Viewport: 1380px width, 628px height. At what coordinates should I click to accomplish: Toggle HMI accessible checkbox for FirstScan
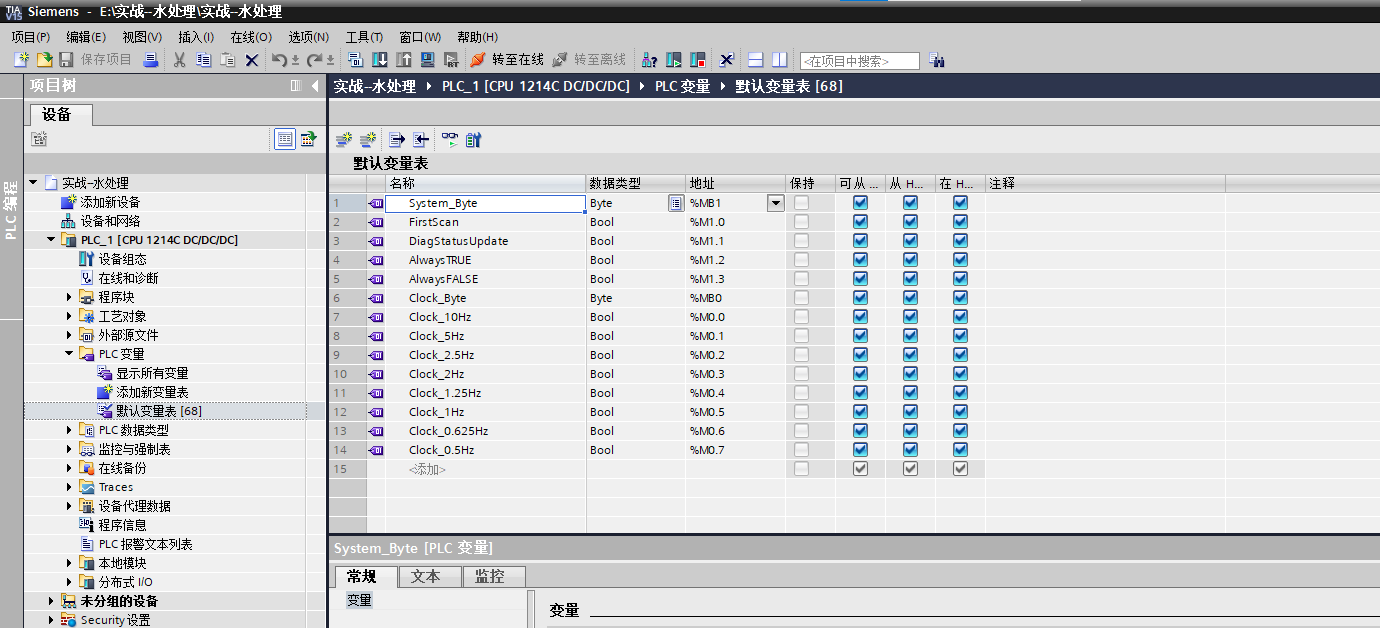coord(860,222)
